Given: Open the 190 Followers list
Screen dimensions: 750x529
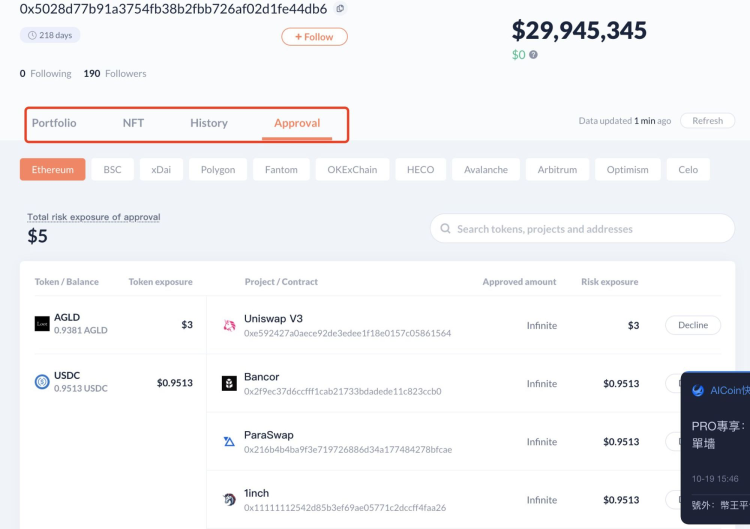Looking at the screenshot, I should coord(115,73).
